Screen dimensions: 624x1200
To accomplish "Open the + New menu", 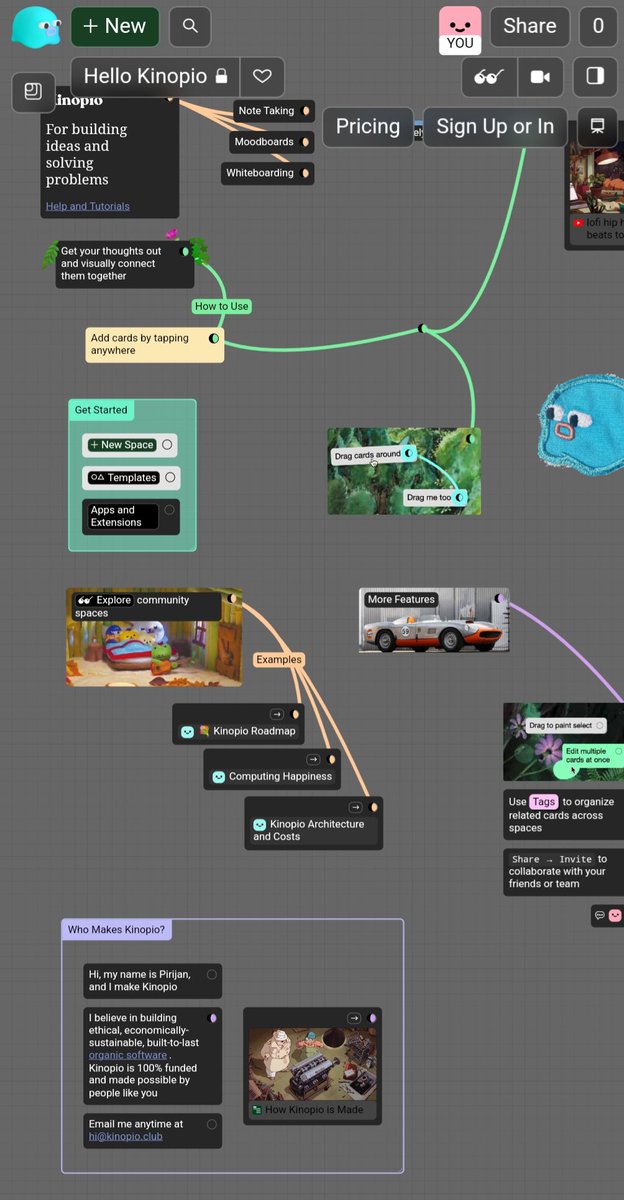I will tap(115, 27).
